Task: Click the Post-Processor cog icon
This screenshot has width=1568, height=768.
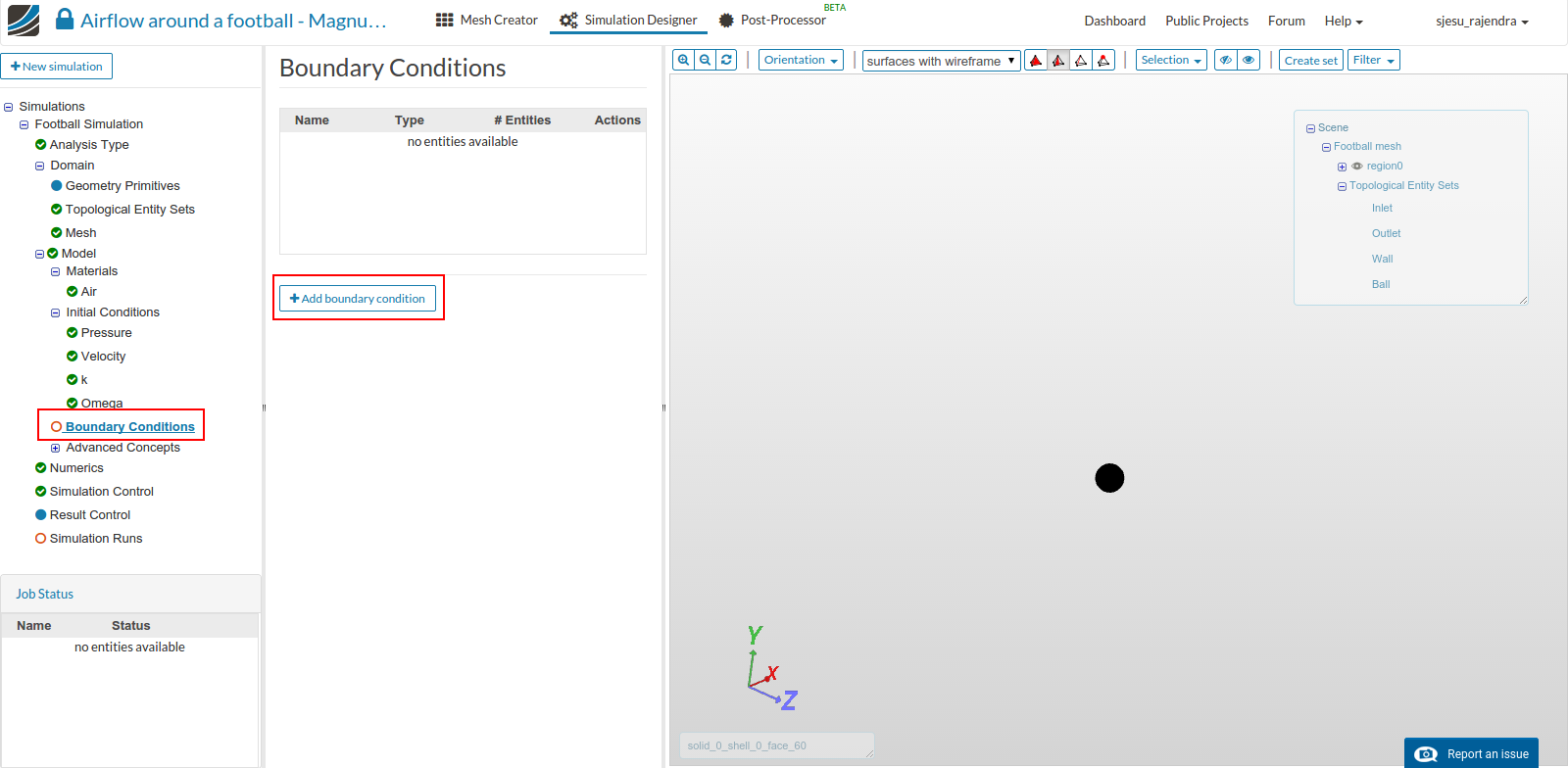Action: click(x=726, y=20)
